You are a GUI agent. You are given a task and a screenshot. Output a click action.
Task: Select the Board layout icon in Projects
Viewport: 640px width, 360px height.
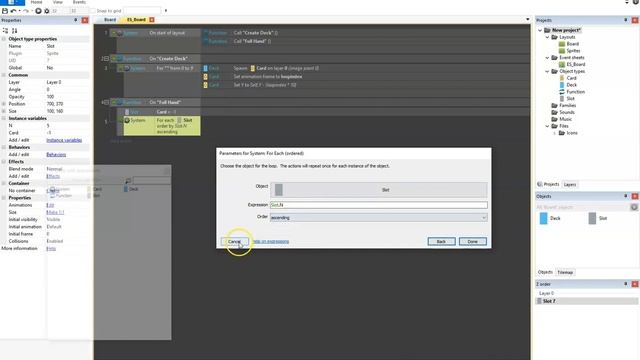click(x=562, y=44)
